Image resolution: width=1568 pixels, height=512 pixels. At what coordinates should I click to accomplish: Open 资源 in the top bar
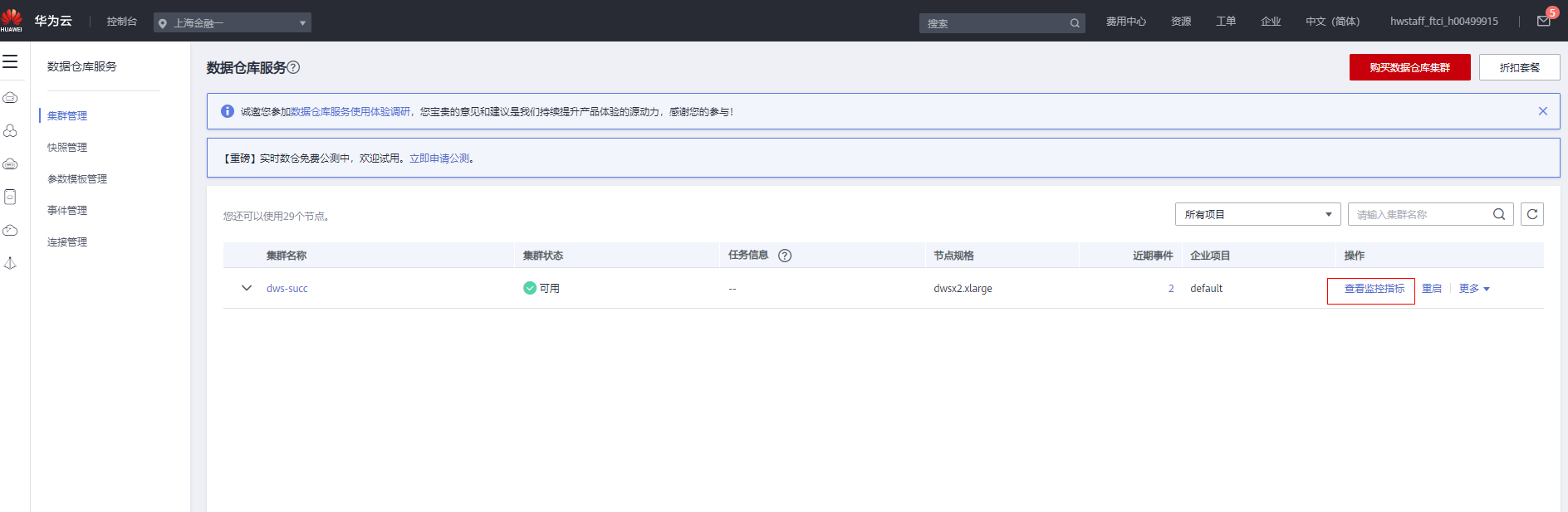(x=1181, y=22)
